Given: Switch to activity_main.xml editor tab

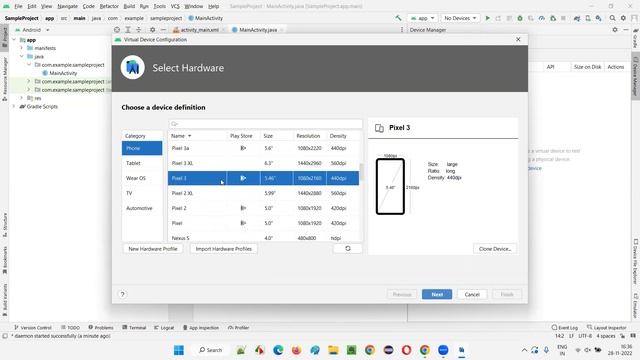Looking at the screenshot, I should pyautogui.click(x=200, y=30).
